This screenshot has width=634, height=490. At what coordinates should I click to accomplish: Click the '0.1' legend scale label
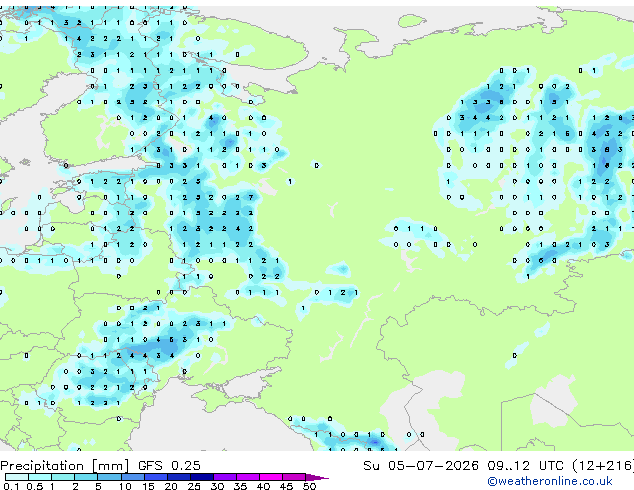click(11, 486)
